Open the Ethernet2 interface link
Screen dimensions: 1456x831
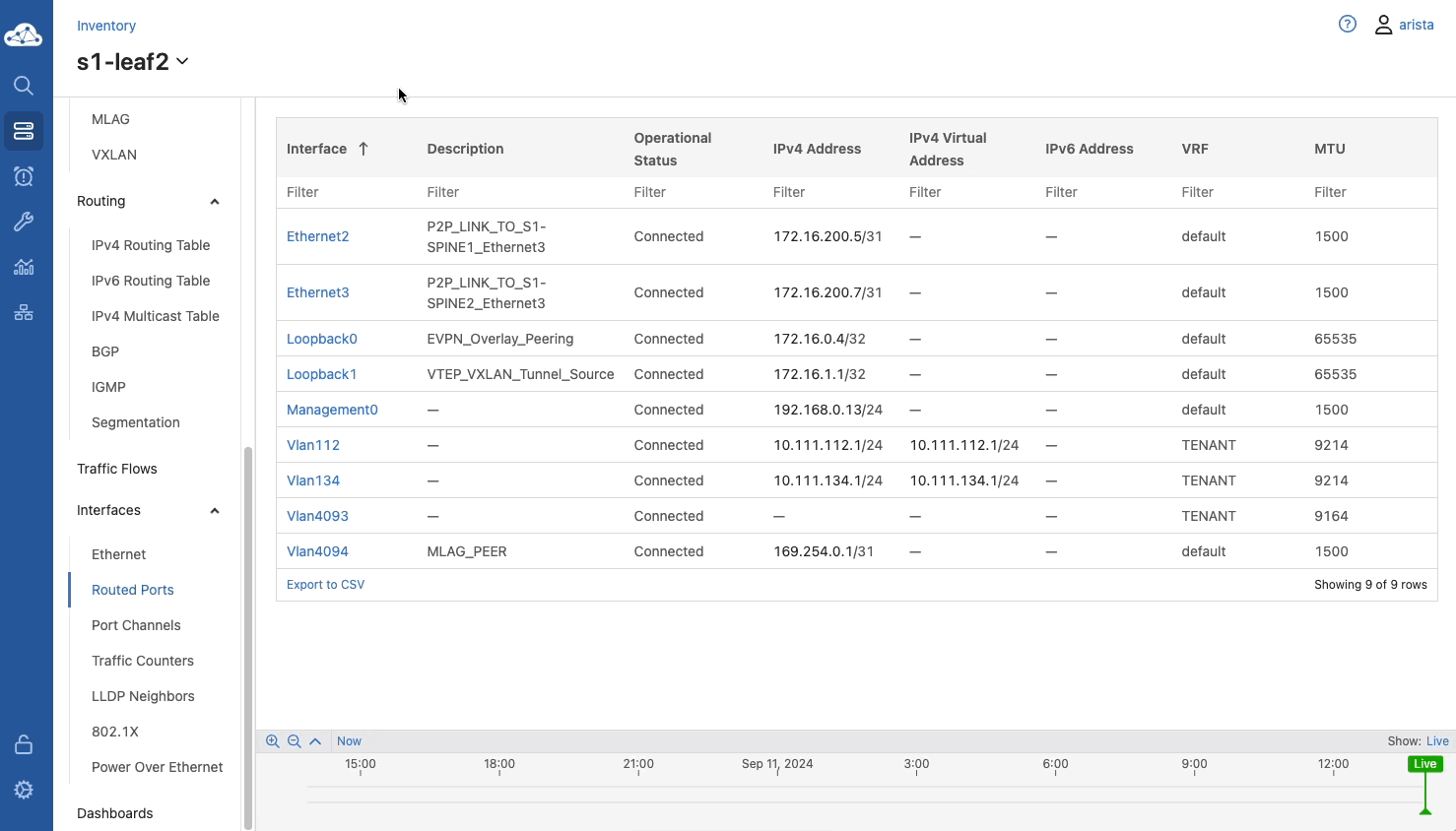[317, 236]
